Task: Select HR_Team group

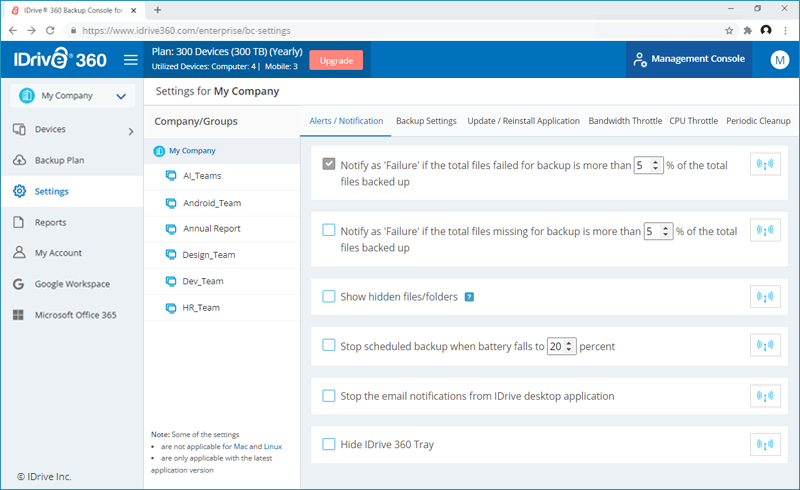Action: pos(222,308)
